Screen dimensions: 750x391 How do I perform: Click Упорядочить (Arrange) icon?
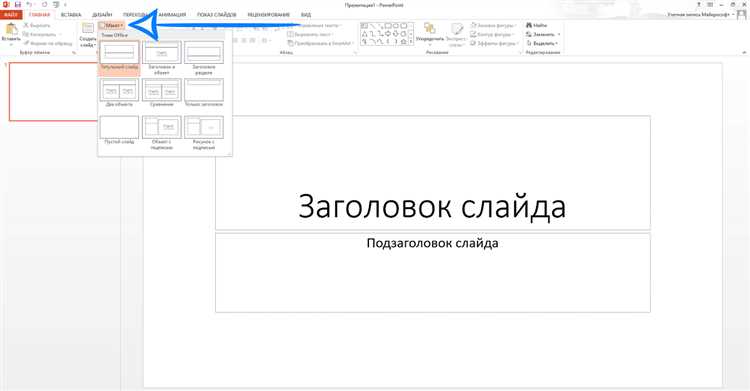[430, 29]
